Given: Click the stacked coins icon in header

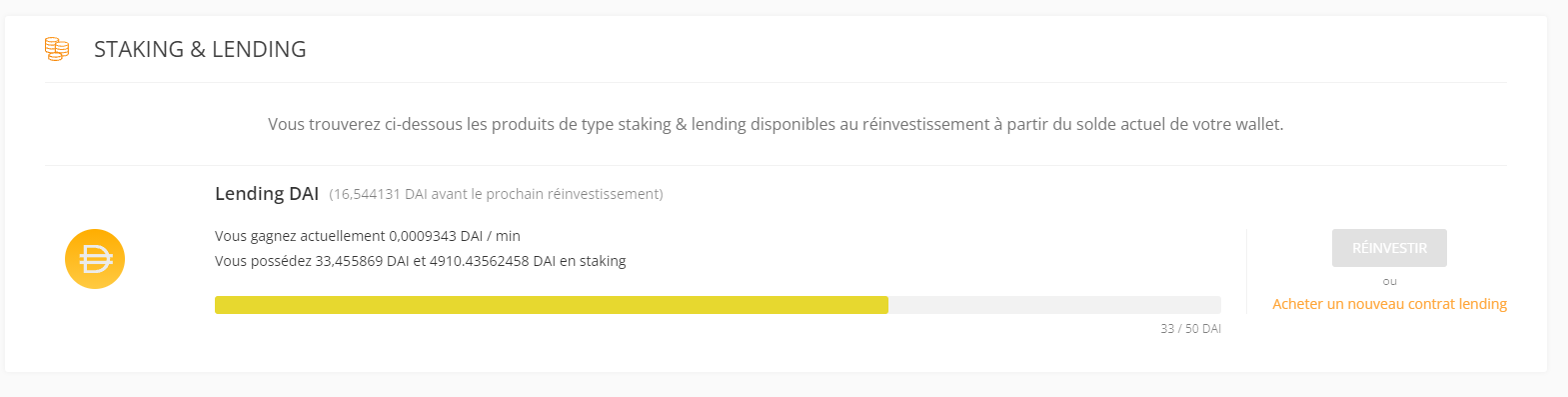Looking at the screenshot, I should [x=57, y=49].
